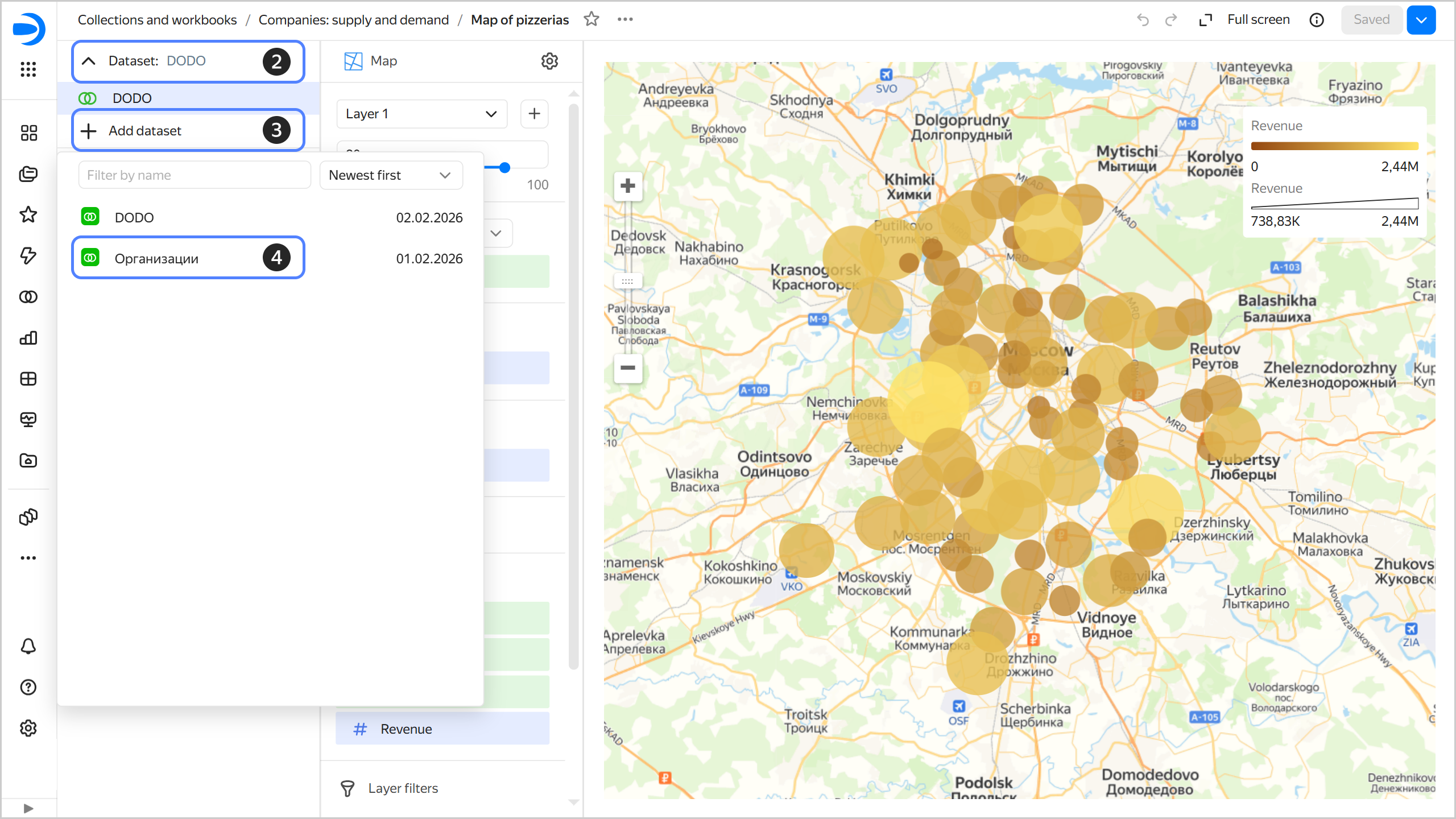
Task: Focus the Filter by name field
Action: tap(194, 175)
